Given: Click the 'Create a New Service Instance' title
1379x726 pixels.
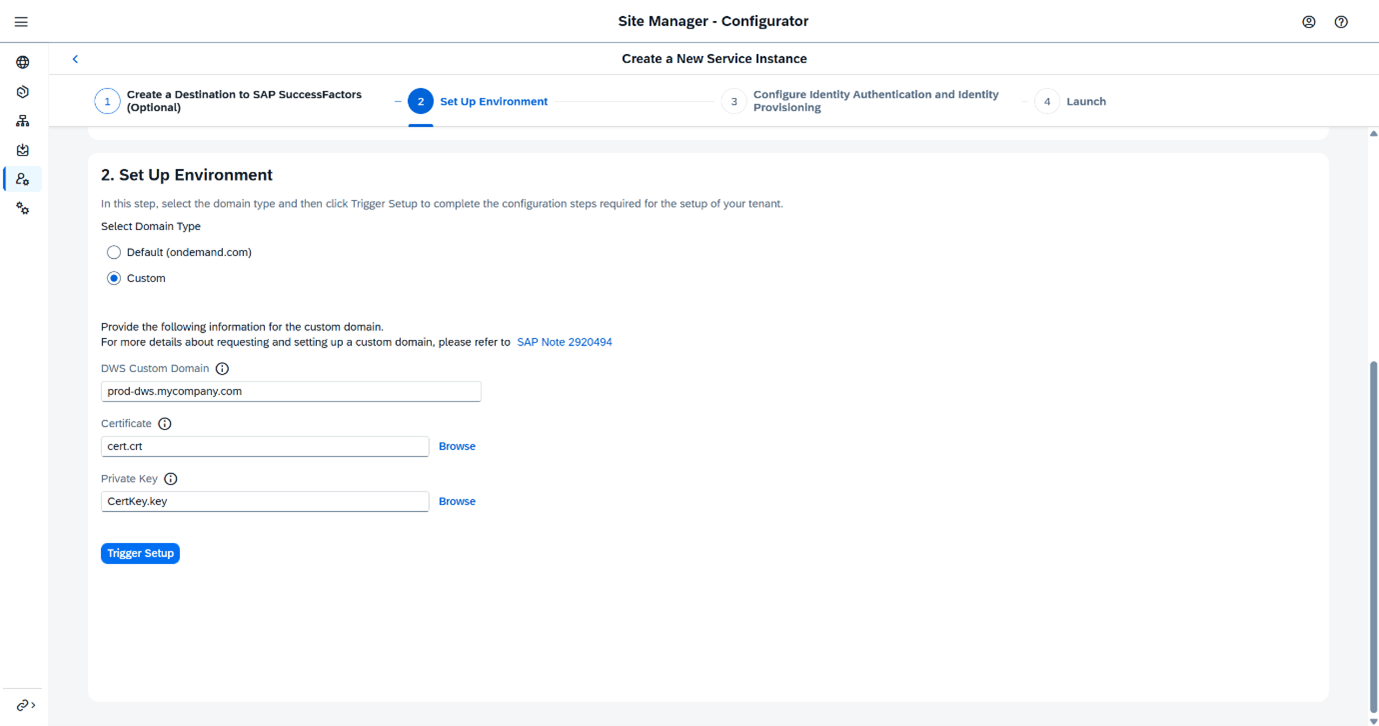Looking at the screenshot, I should pos(714,59).
